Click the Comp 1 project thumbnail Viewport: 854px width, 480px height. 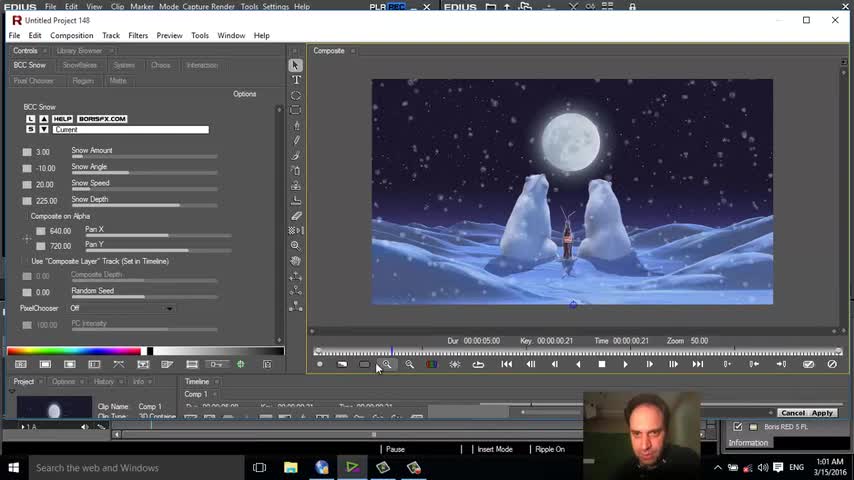tap(54, 408)
